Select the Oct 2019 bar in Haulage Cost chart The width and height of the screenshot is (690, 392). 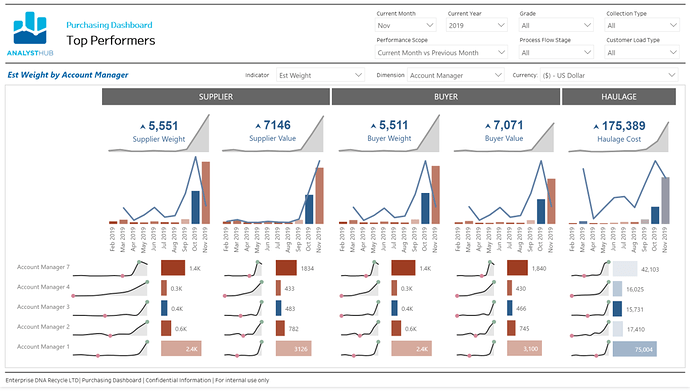coord(655,215)
